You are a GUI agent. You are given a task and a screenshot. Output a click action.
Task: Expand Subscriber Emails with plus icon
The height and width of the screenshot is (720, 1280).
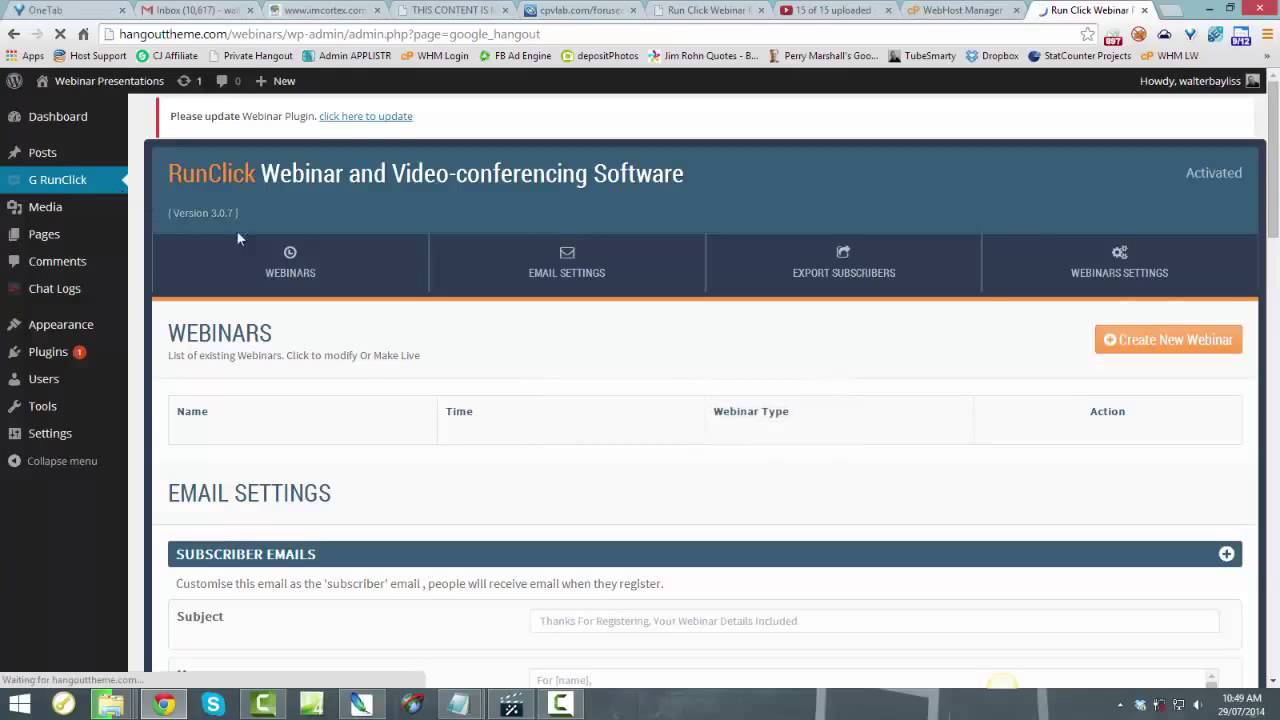click(x=1226, y=554)
